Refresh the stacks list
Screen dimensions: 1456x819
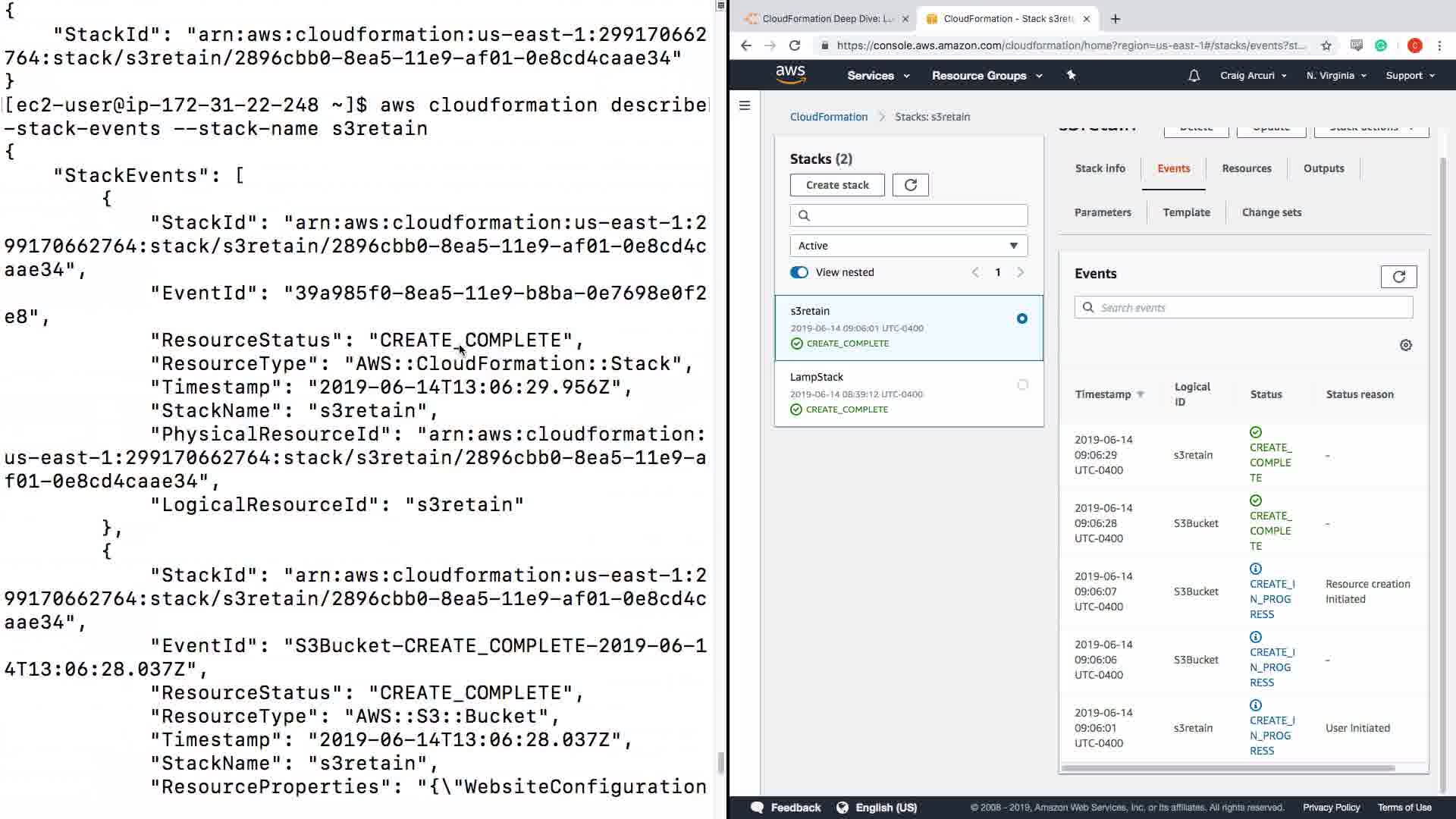pyautogui.click(x=910, y=185)
